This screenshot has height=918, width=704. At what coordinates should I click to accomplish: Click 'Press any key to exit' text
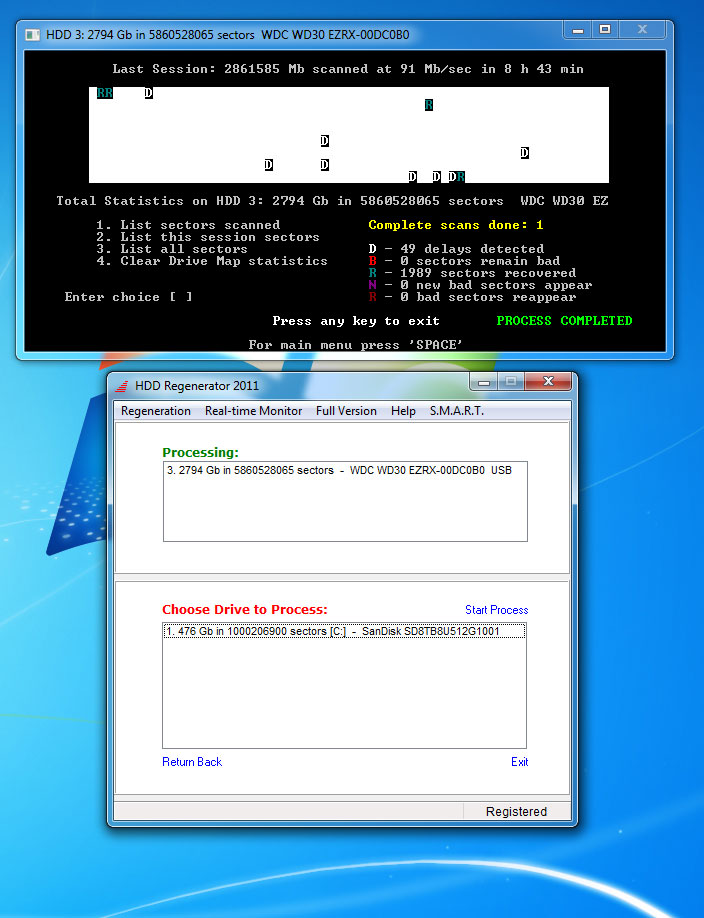(356, 321)
